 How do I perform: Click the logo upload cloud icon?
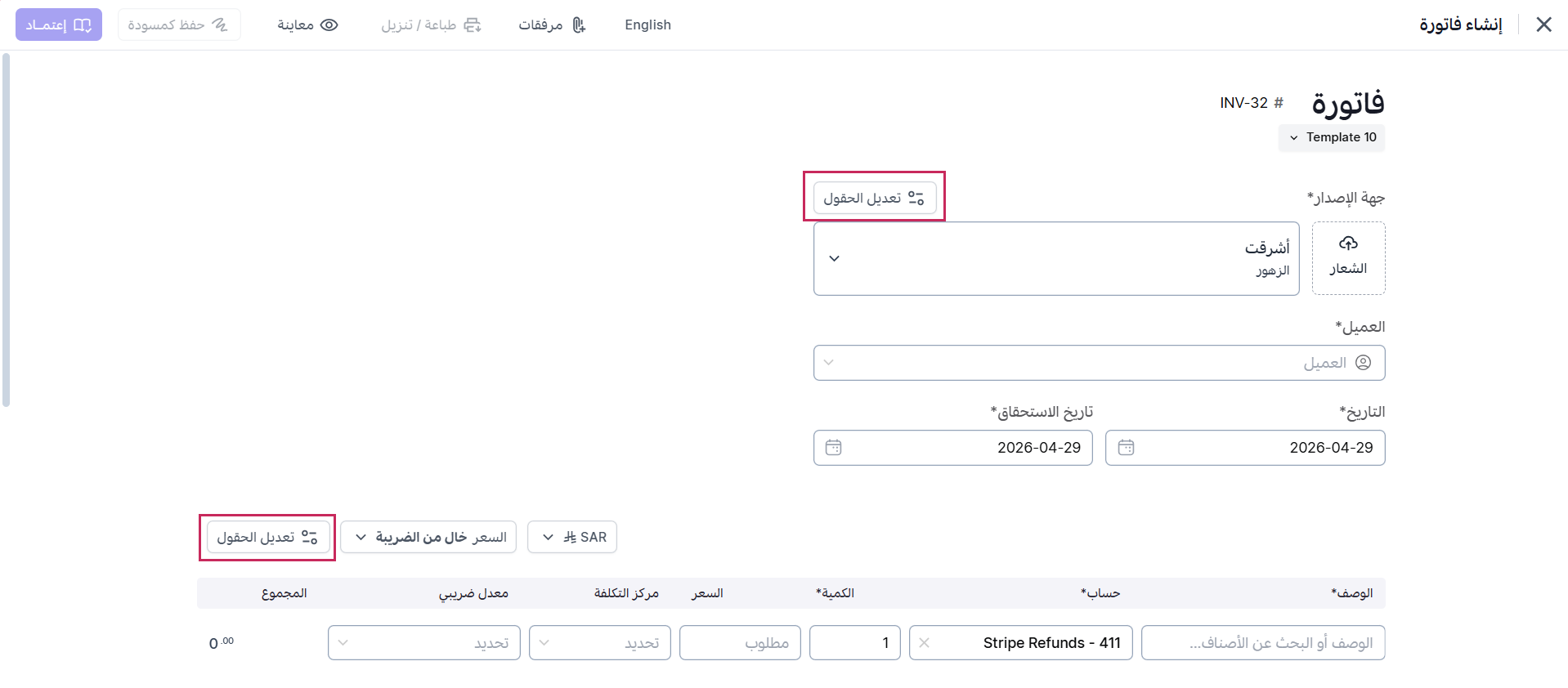point(1348,243)
